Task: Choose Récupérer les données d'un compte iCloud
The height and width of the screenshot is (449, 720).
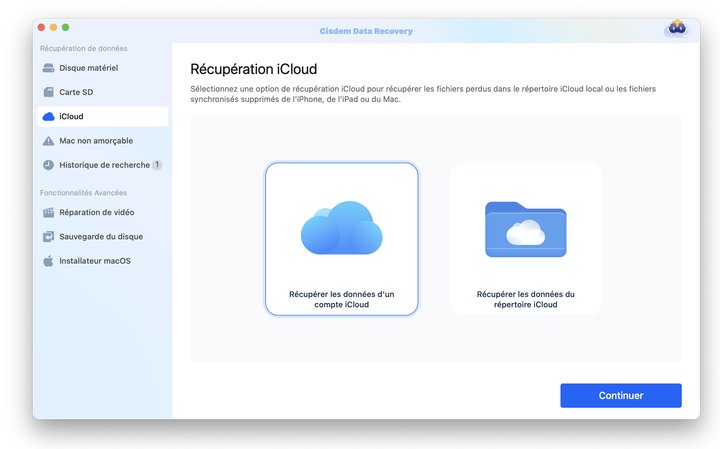Action: point(342,239)
